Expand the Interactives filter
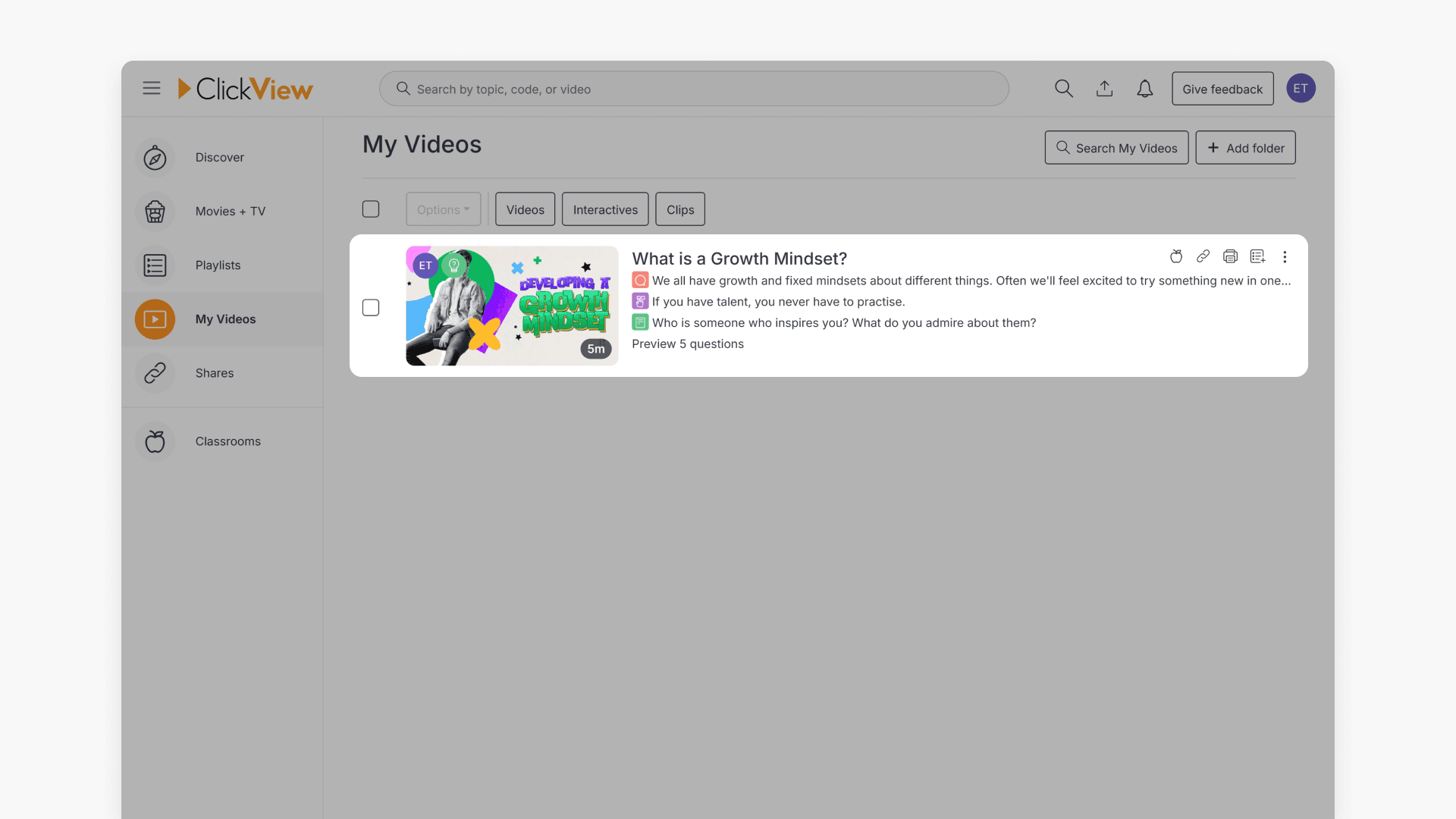The image size is (1456, 819). [x=604, y=209]
